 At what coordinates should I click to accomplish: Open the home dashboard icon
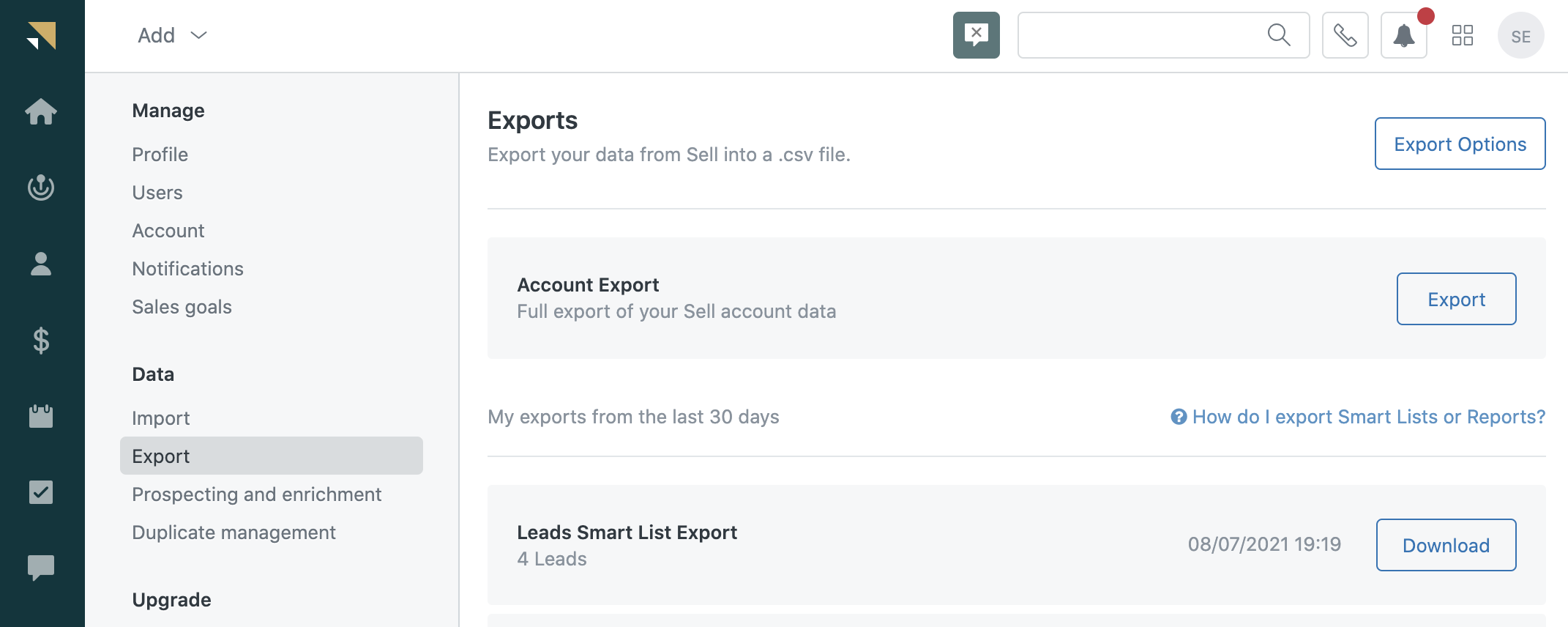point(41,111)
